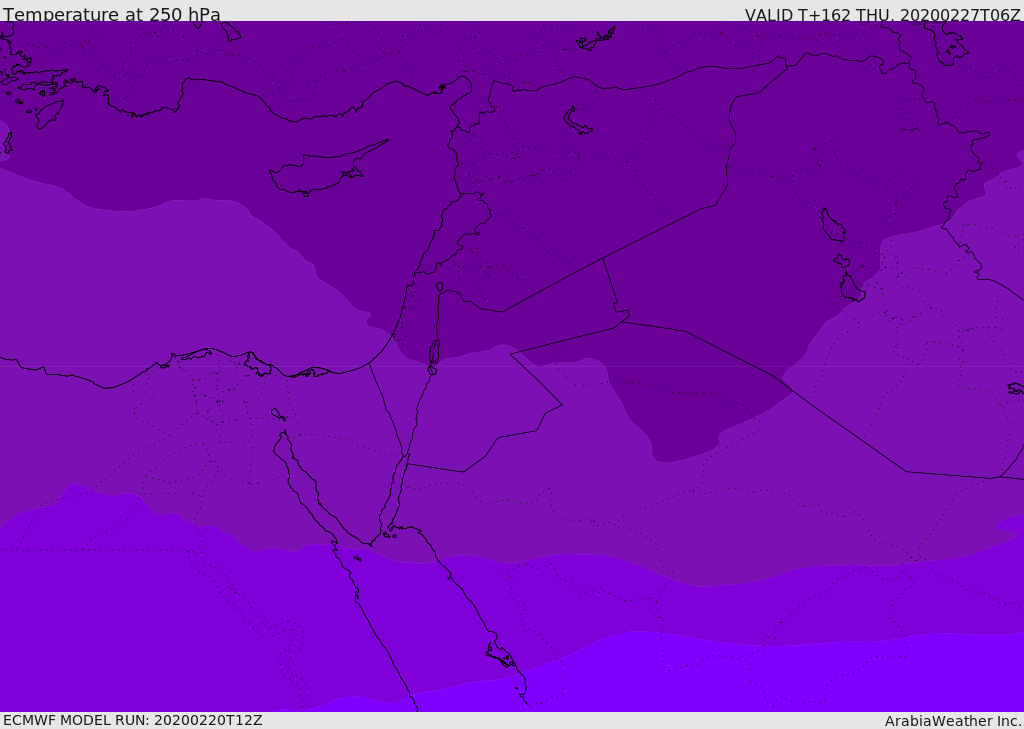
Task: Click the 'ArabiaWeather Inc' credit text
Action: pos(952,721)
